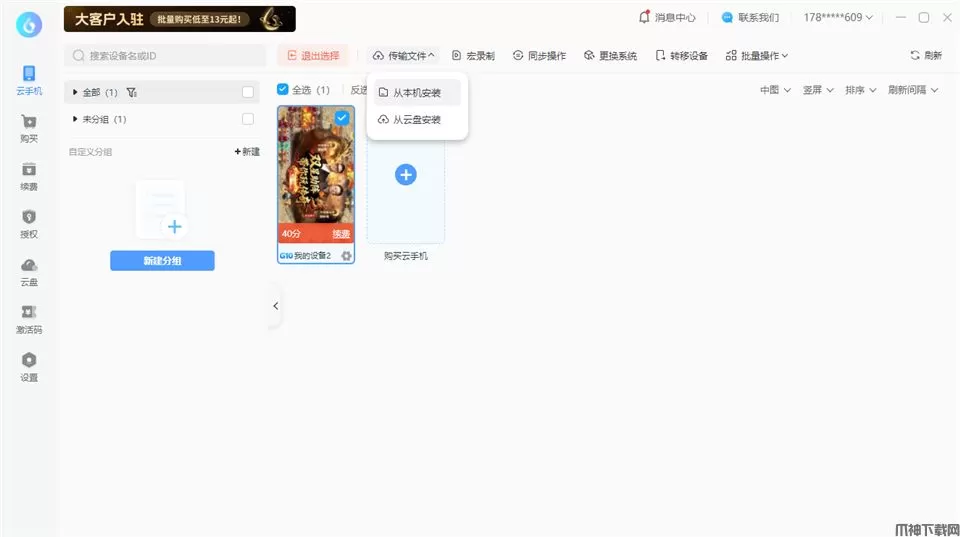The height and width of the screenshot is (537, 960).
Task: Click the 大客户入驻 promotional banner
Action: (179, 19)
